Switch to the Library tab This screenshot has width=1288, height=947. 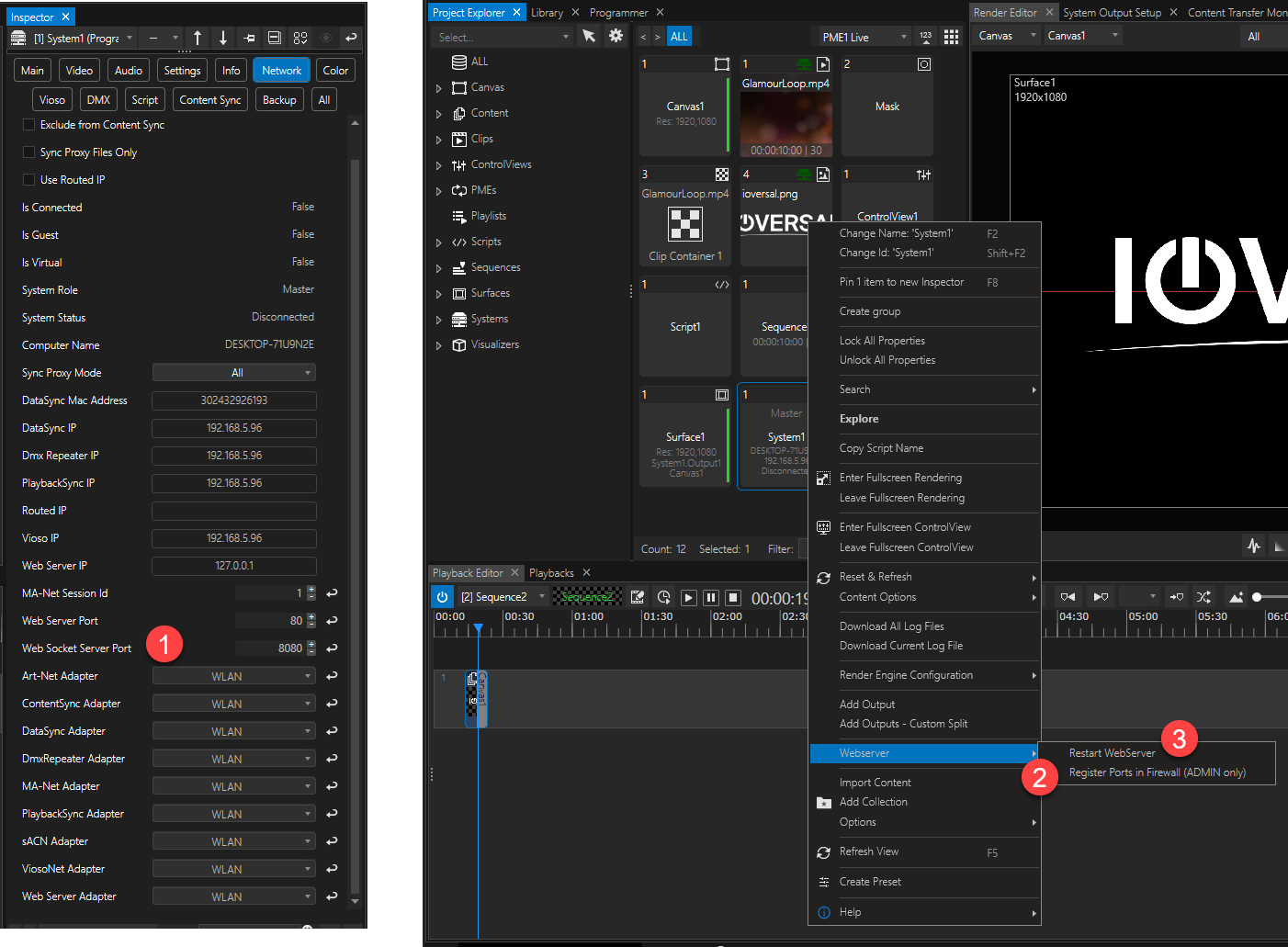pos(547,13)
